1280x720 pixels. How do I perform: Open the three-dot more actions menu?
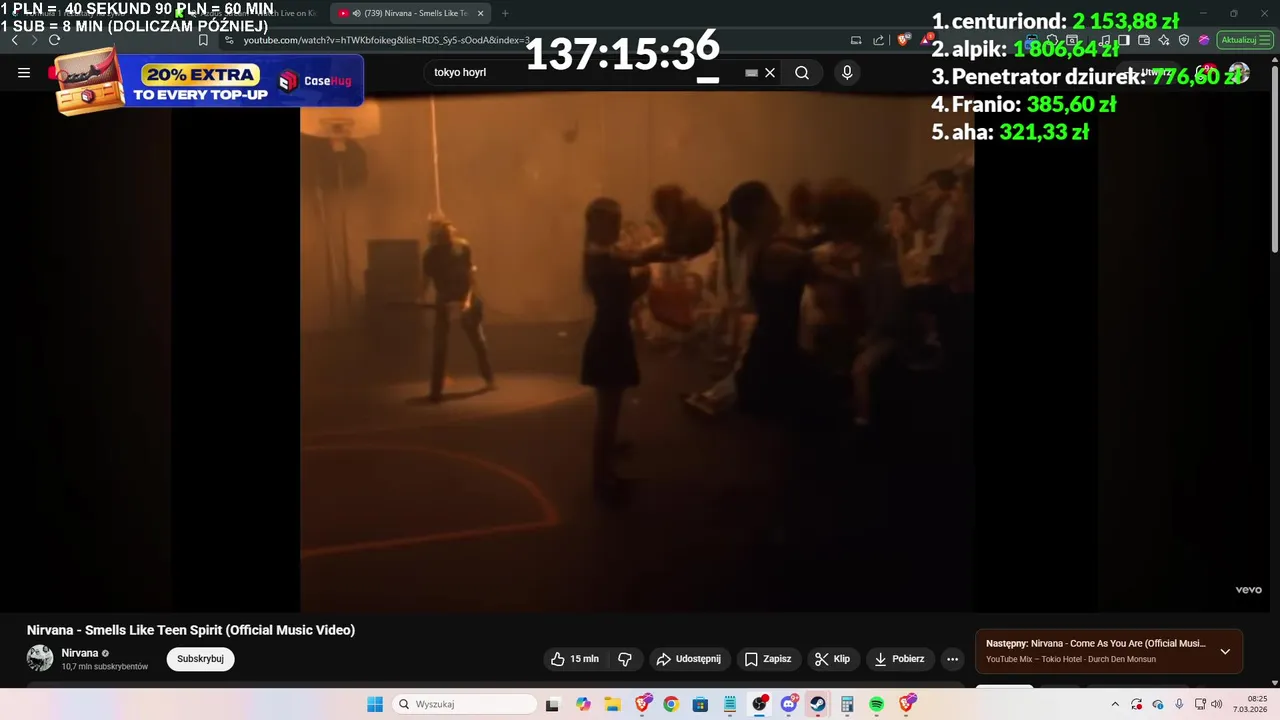point(952,659)
